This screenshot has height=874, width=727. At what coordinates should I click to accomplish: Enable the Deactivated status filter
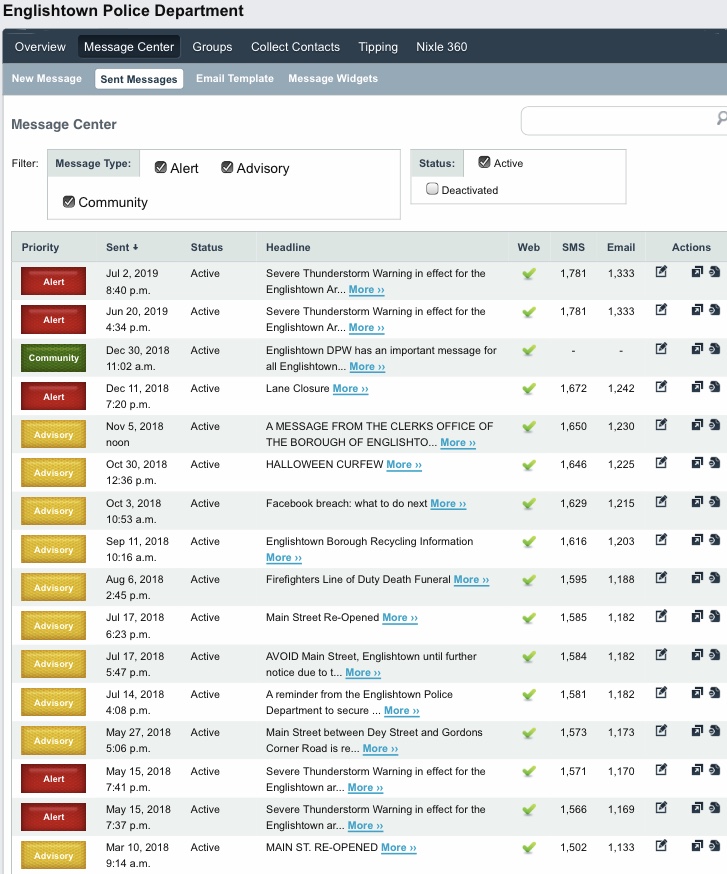(432, 189)
